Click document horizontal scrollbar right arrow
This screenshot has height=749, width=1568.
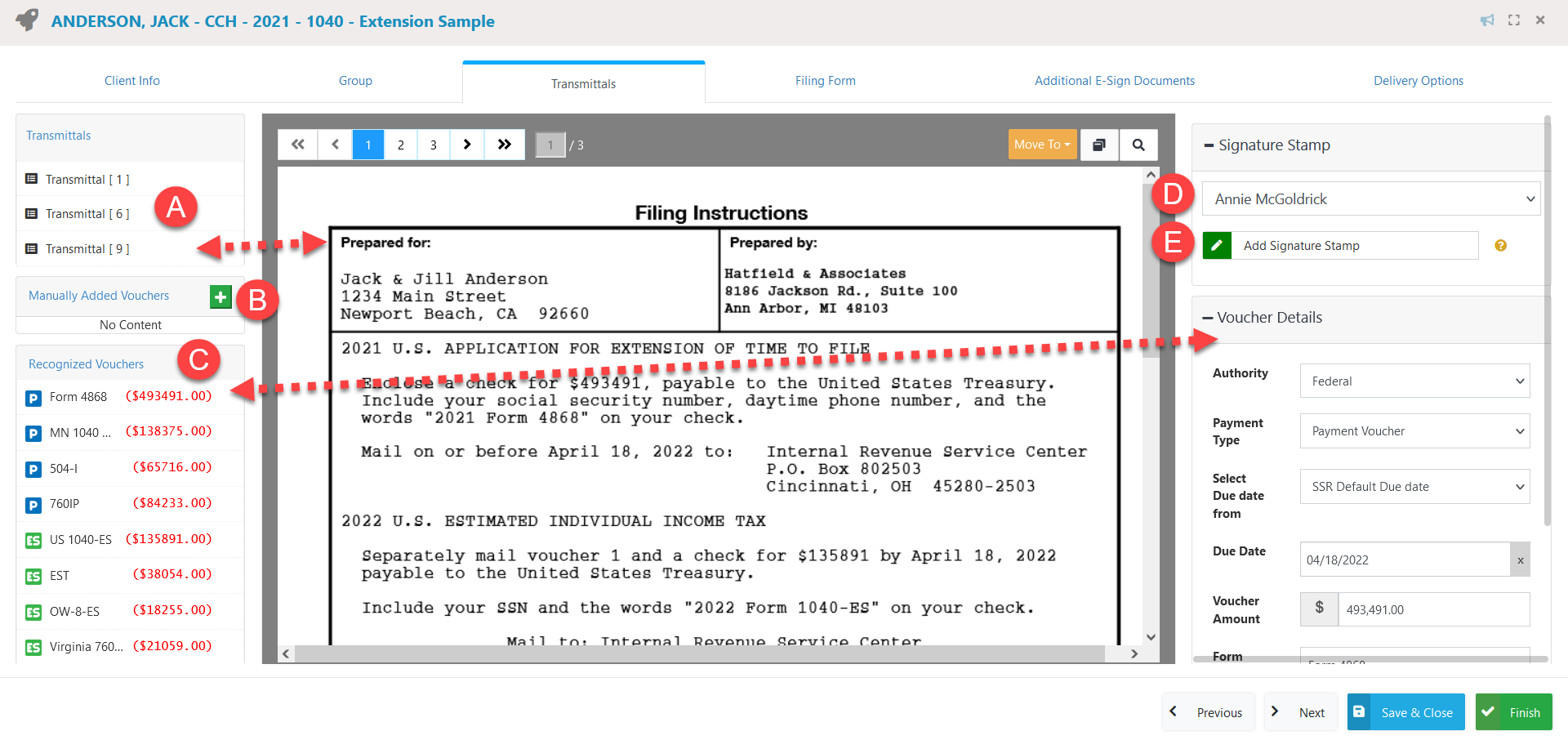point(1134,653)
